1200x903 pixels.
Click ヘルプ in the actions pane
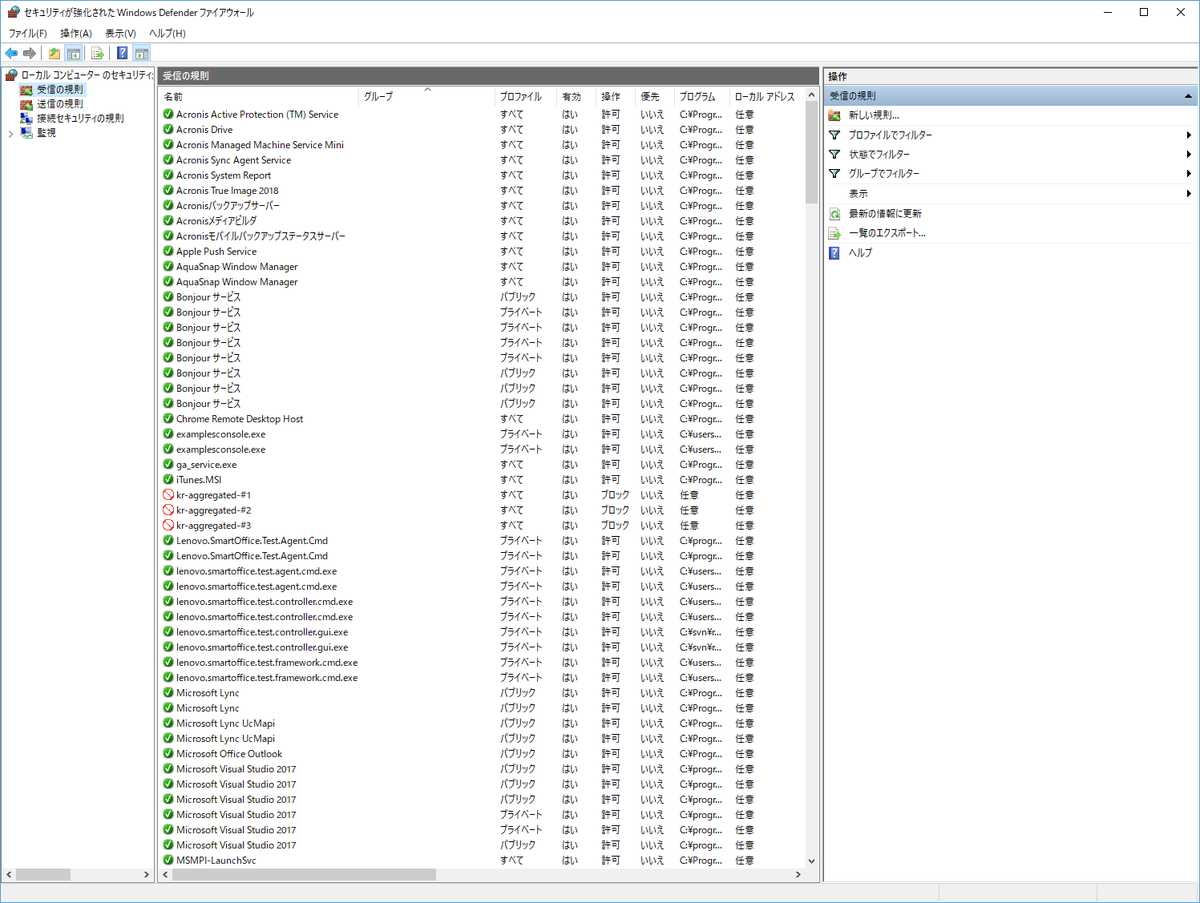click(860, 252)
